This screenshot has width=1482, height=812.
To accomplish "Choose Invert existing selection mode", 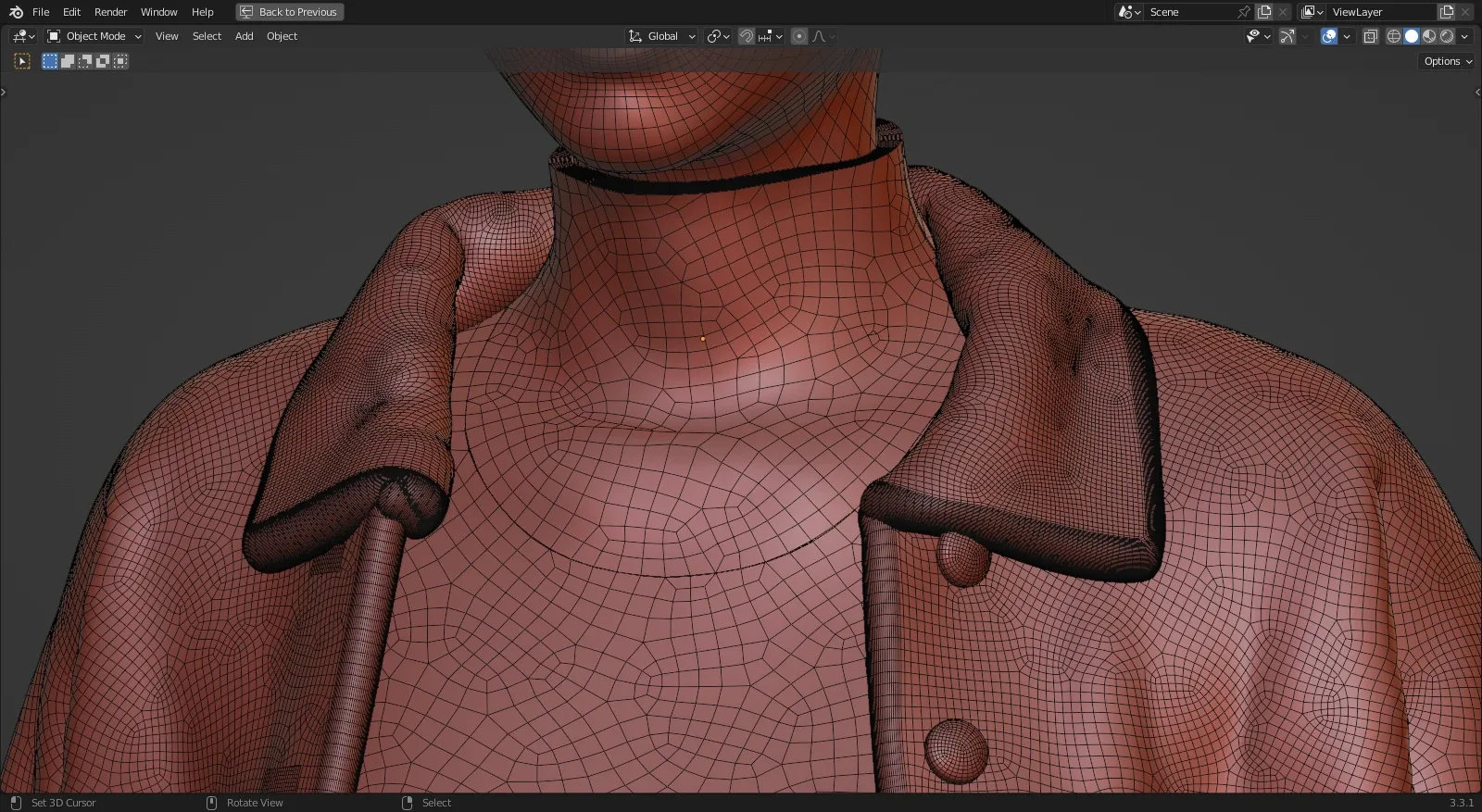I will [103, 61].
